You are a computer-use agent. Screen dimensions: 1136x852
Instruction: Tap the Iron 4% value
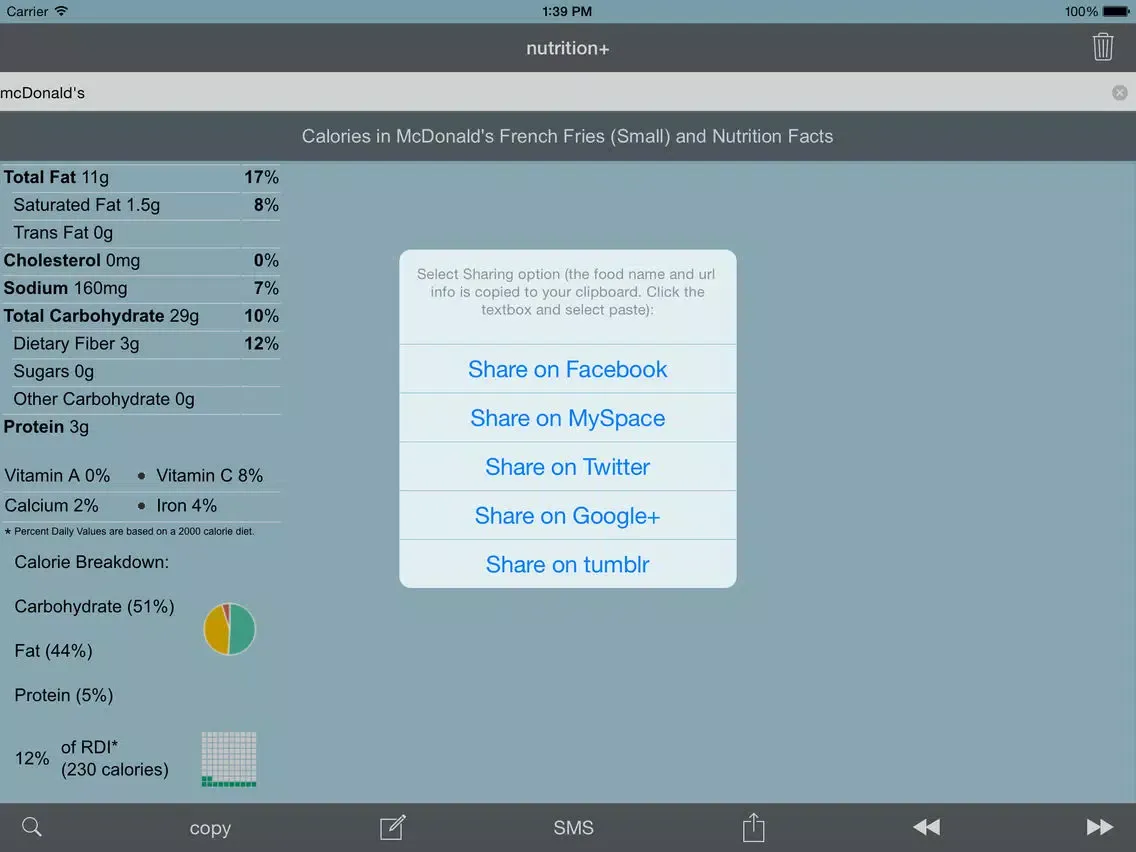coord(186,505)
